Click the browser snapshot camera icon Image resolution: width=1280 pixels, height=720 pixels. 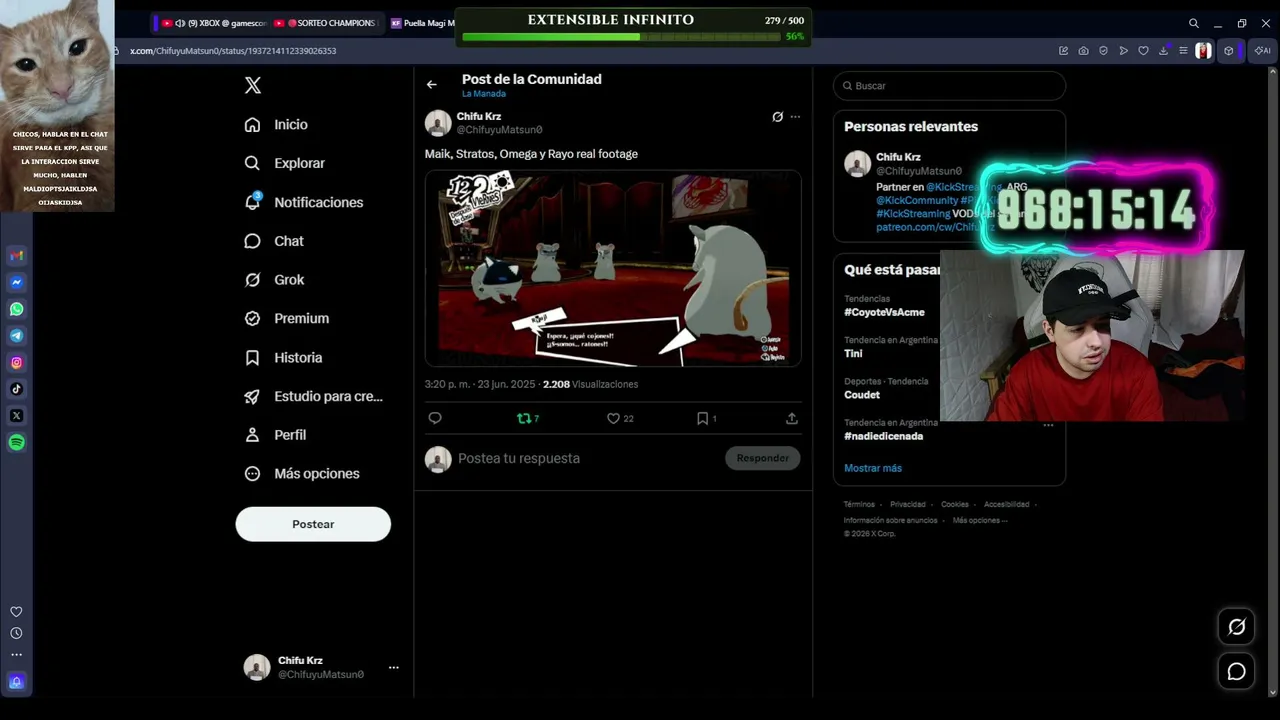[x=1084, y=51]
